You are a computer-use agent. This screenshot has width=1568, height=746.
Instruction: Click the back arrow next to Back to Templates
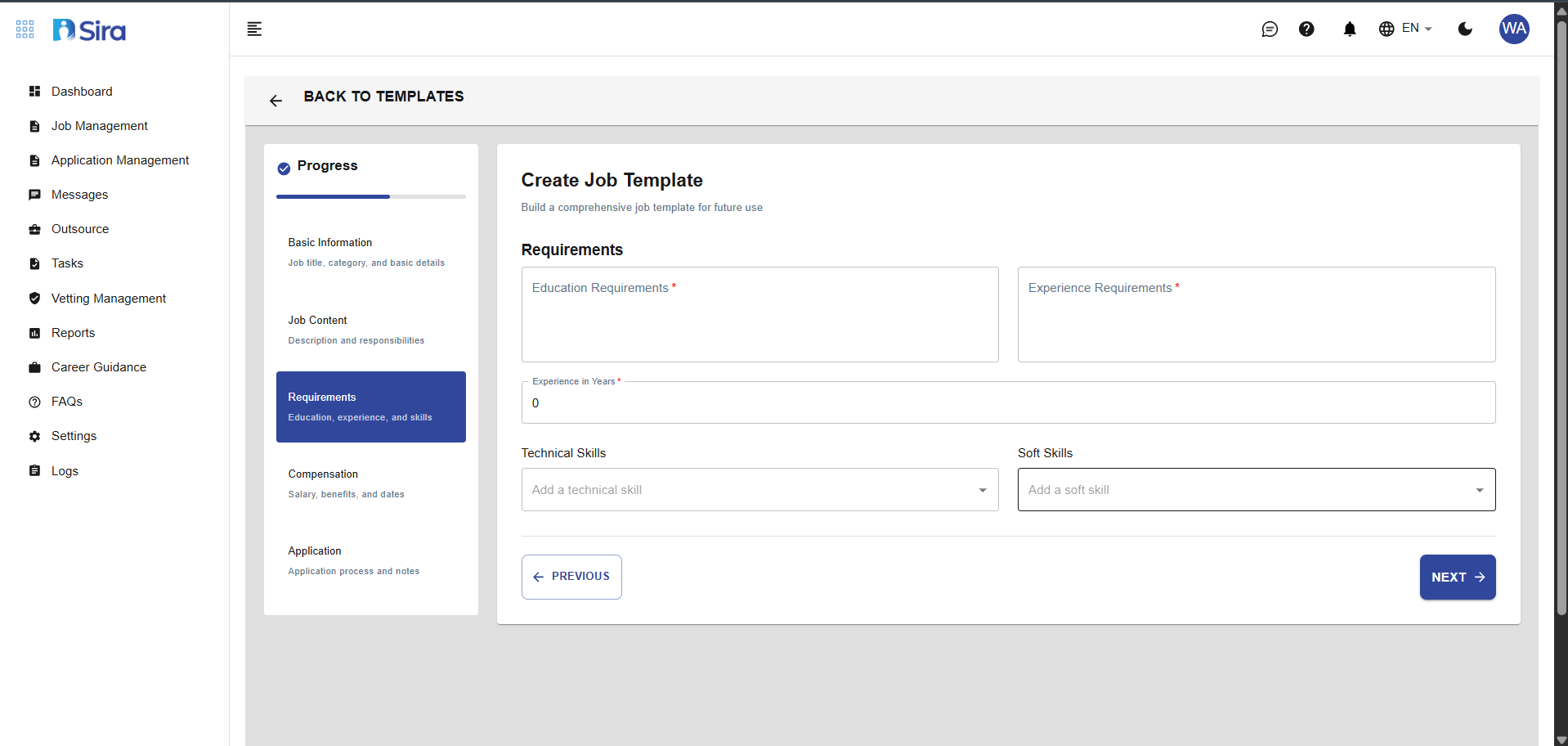[276, 101]
